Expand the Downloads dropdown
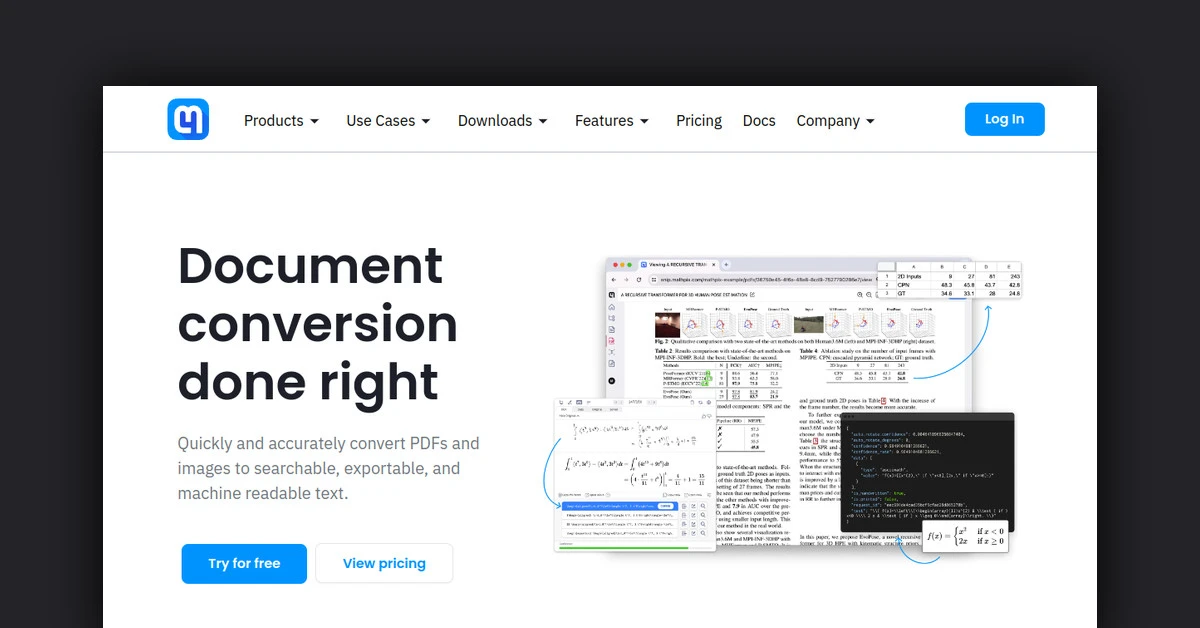Image resolution: width=1200 pixels, height=628 pixels. (502, 121)
